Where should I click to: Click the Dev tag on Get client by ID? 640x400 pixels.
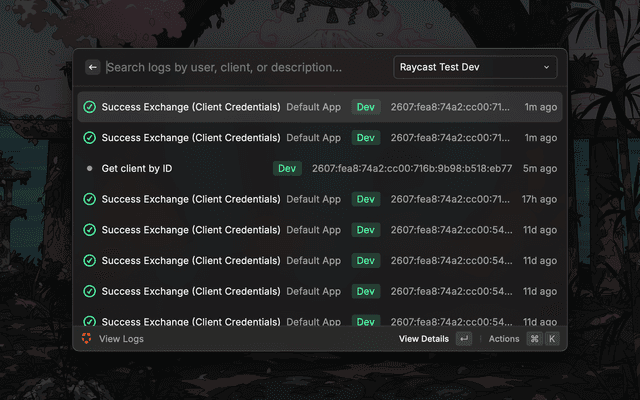tap(288, 169)
